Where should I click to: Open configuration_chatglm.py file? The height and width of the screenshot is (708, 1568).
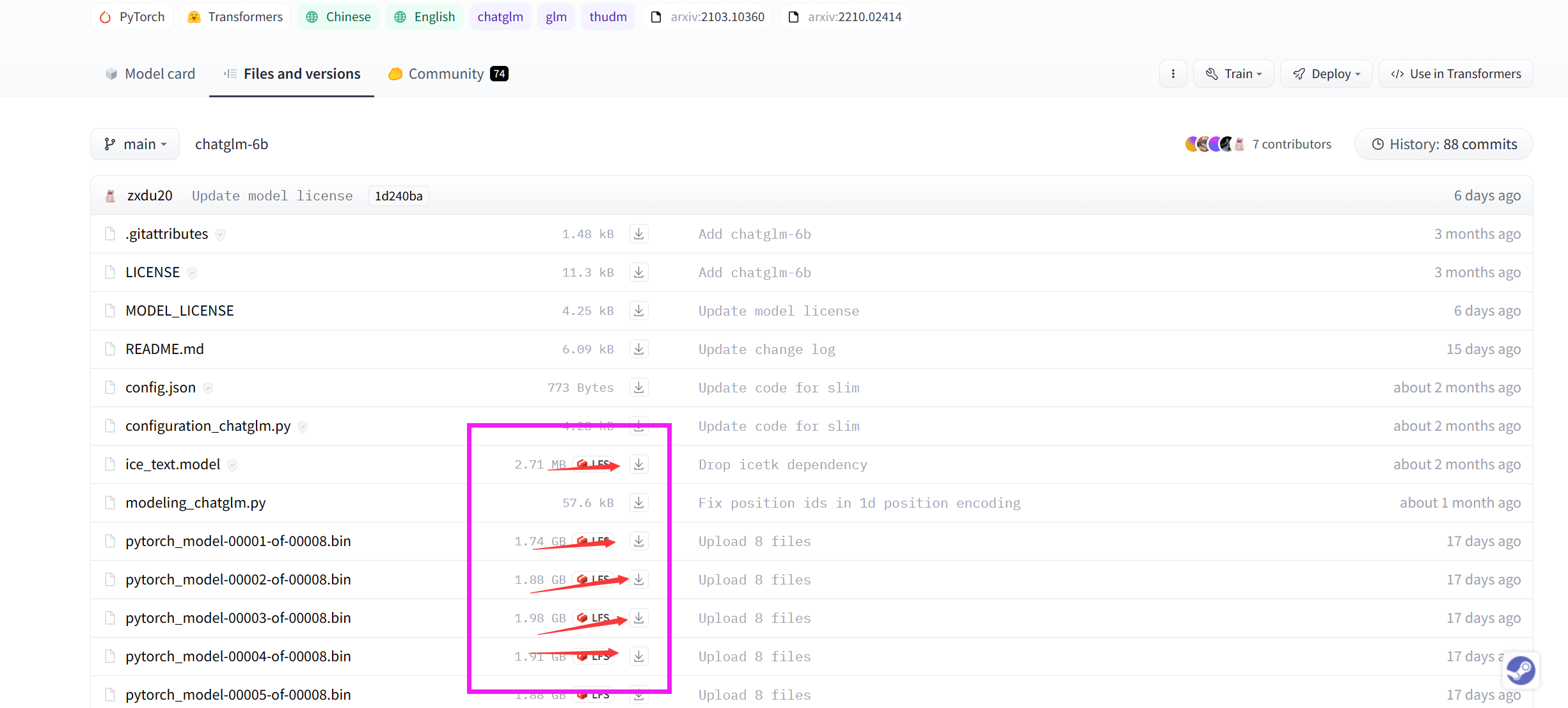point(208,426)
